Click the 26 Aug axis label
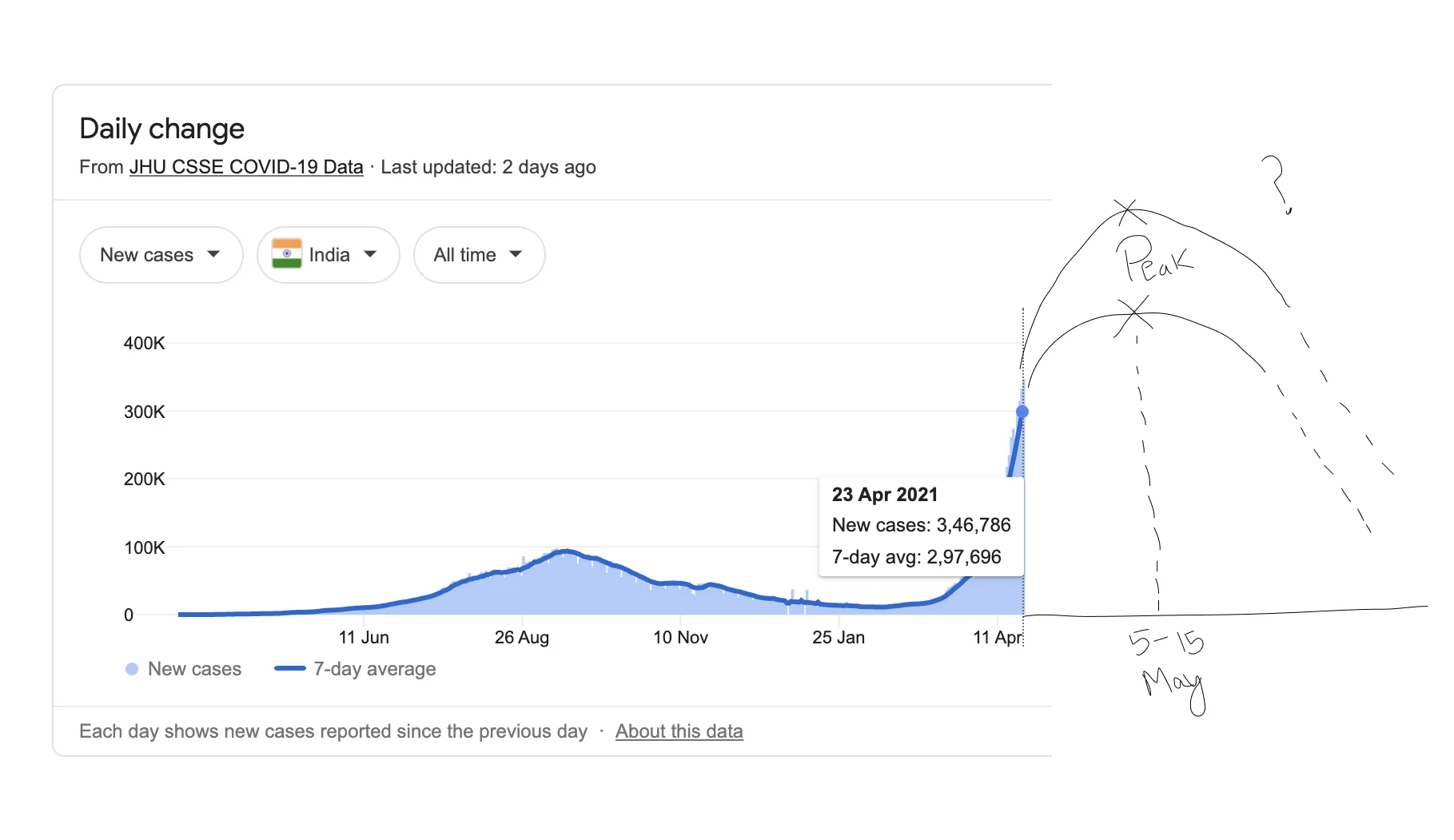The height and width of the screenshot is (840, 1454). pos(521,638)
